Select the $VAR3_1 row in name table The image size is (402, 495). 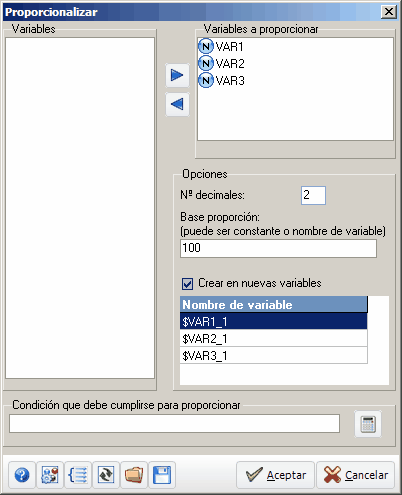point(274,356)
